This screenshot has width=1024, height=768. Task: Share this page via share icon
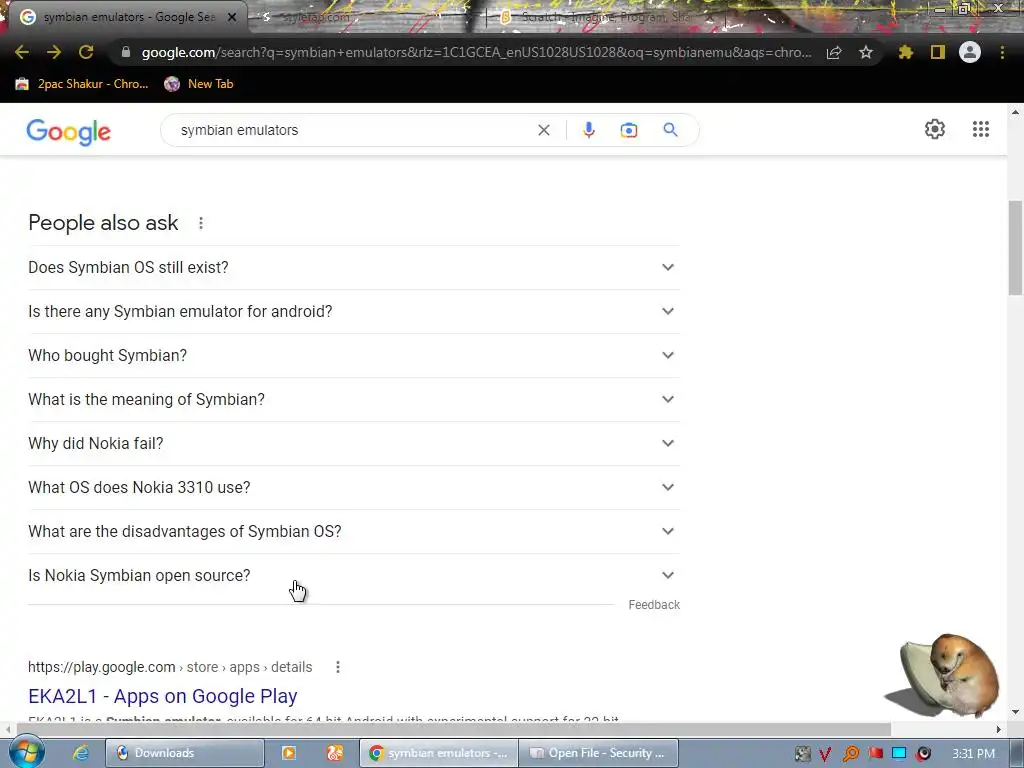[x=834, y=52]
